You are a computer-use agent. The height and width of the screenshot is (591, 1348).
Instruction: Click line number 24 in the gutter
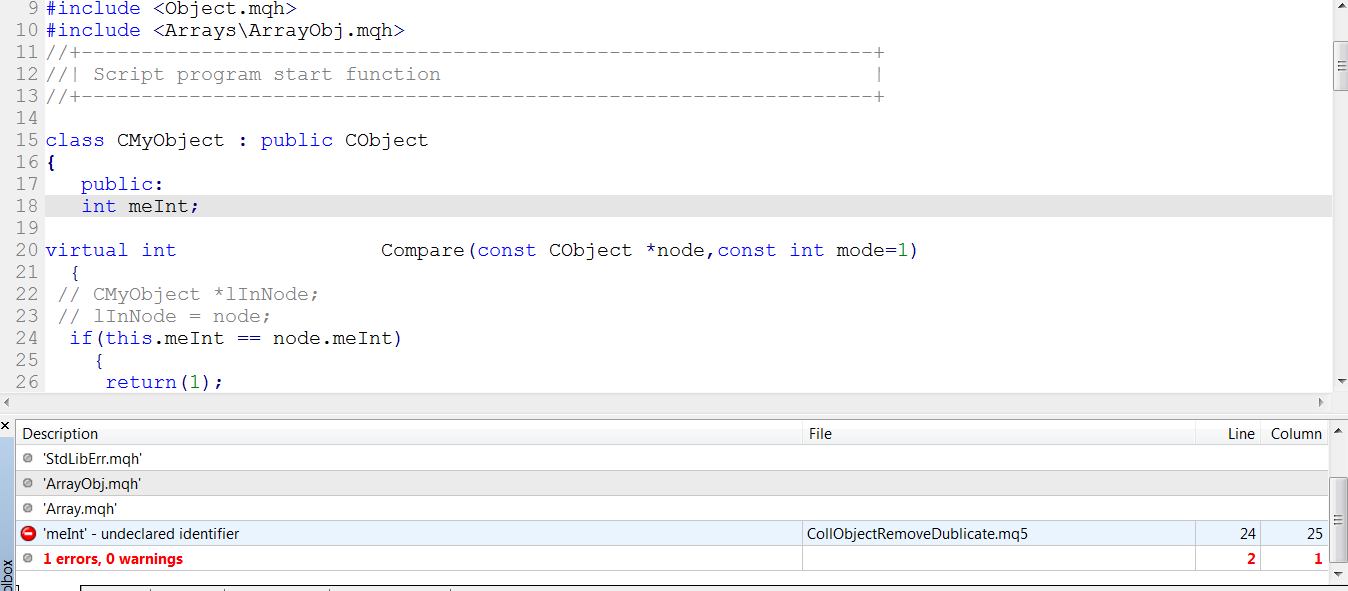[27, 338]
